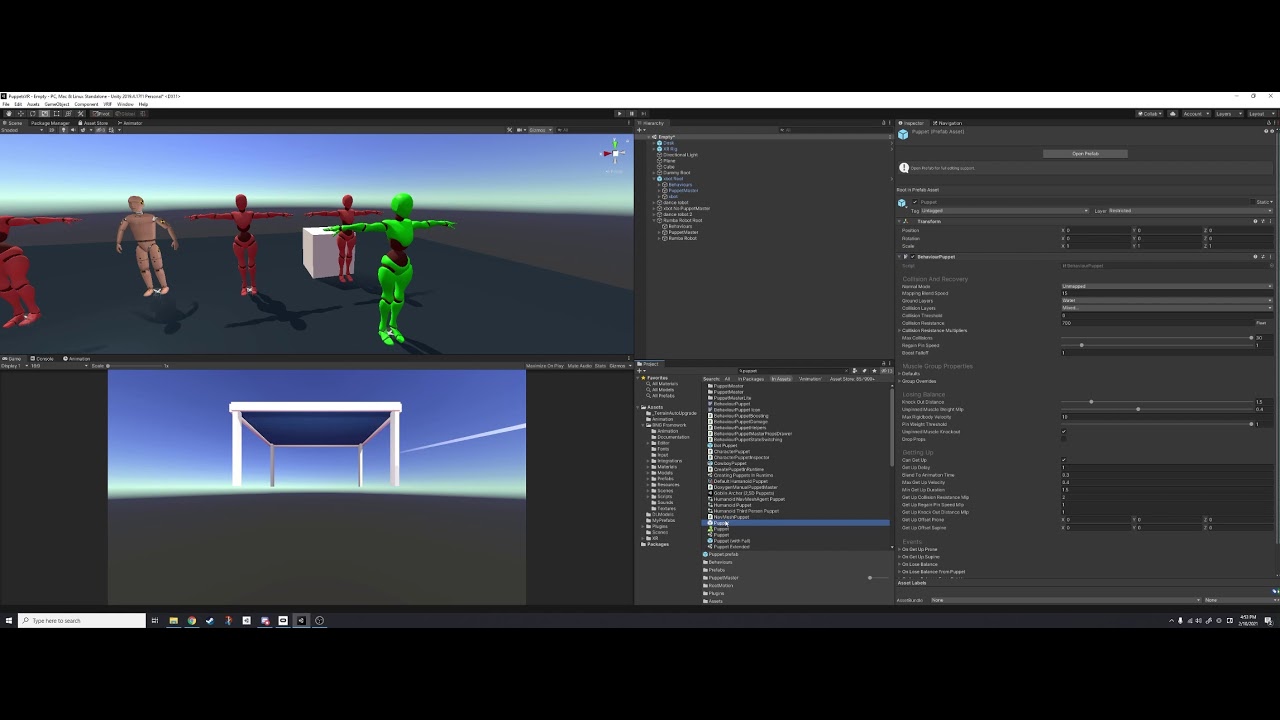The width and height of the screenshot is (1280, 720).
Task: Switch to the Animator tab
Action: click(x=130, y=123)
